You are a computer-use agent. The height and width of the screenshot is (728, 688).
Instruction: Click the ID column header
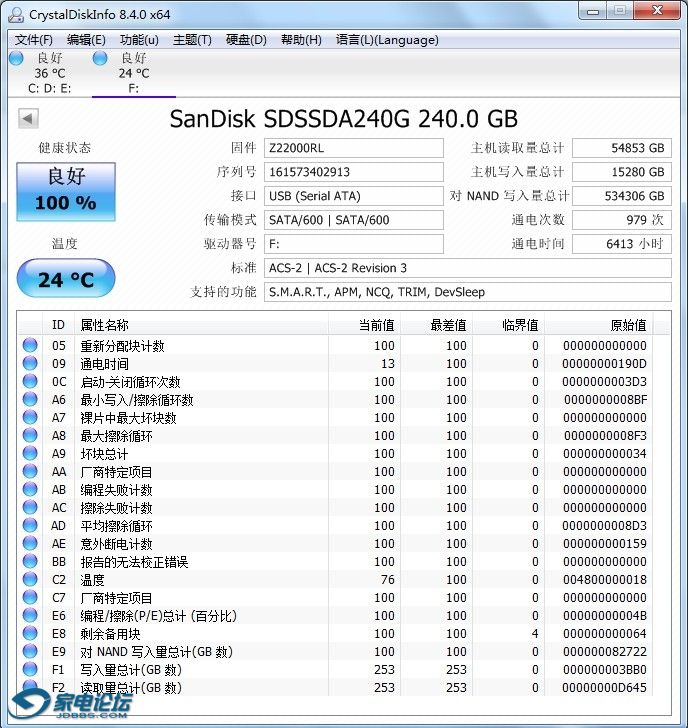coord(58,325)
